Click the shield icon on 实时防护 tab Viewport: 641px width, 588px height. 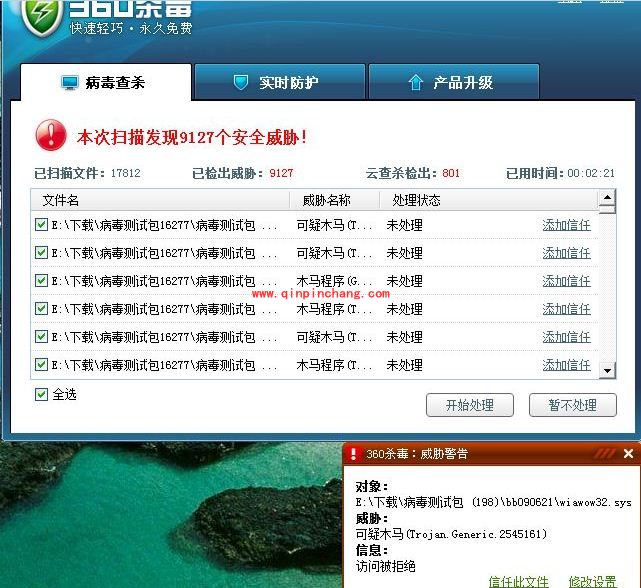[x=241, y=82]
